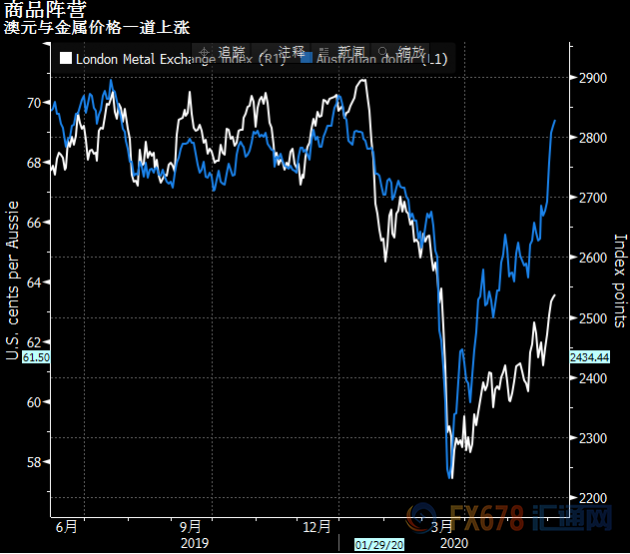Select the 2434.44 right axis value tag
Screen dimensions: 630x554
point(590,357)
